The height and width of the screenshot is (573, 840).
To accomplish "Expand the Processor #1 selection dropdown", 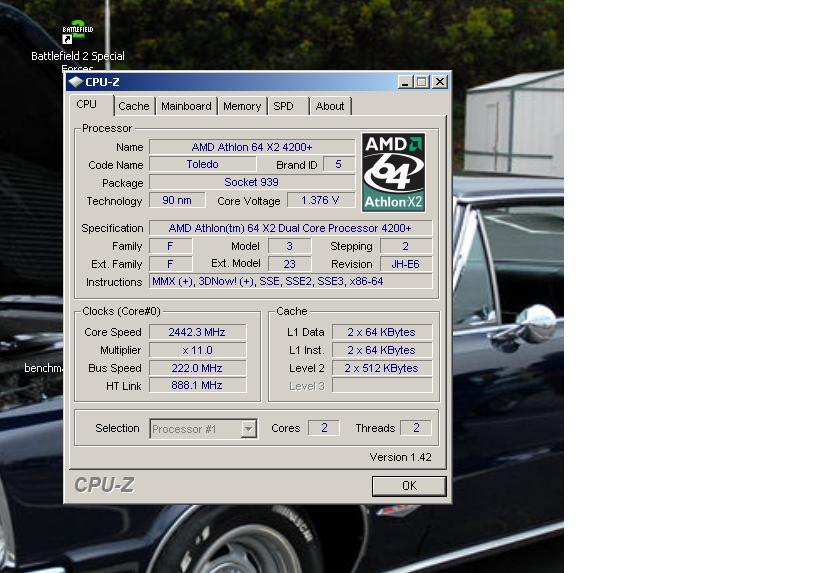I will 248,428.
